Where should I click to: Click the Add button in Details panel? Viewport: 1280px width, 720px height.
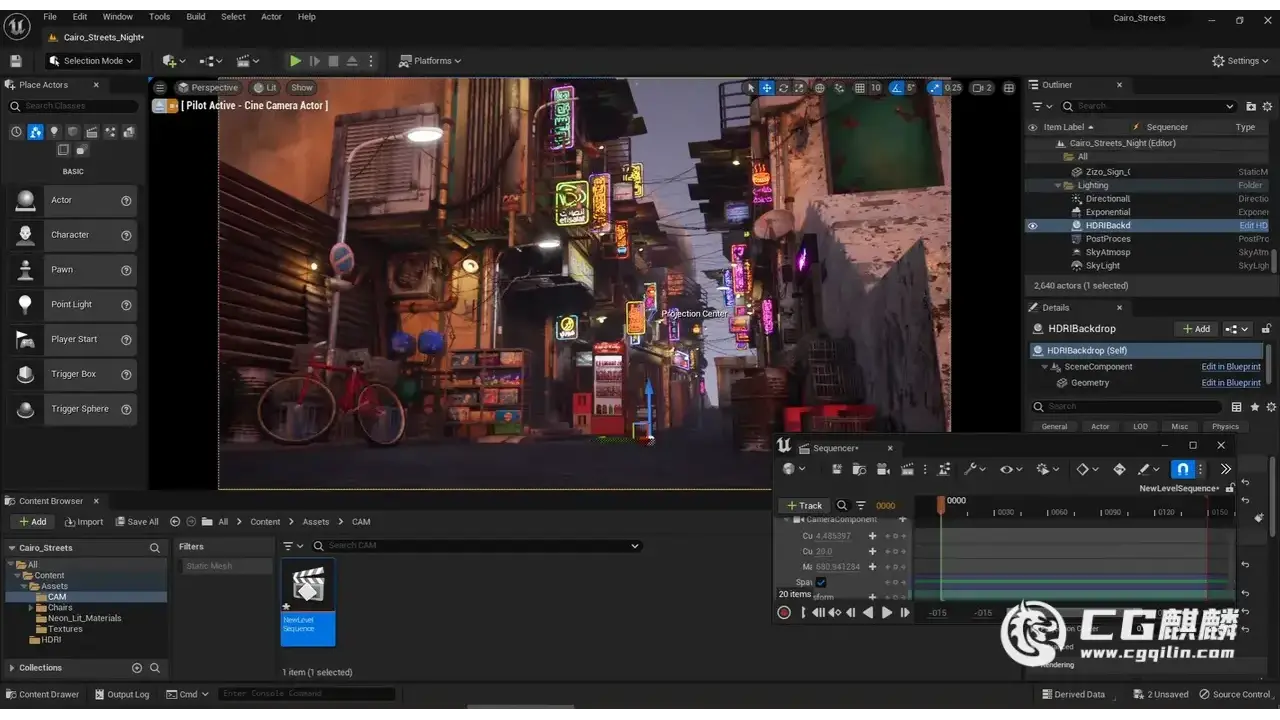[x=1196, y=329]
